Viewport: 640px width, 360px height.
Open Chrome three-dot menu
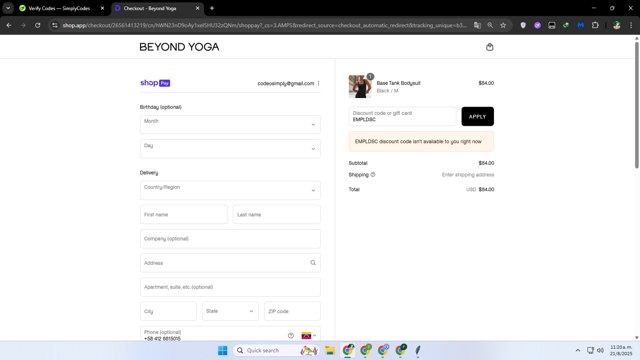[x=631, y=25]
